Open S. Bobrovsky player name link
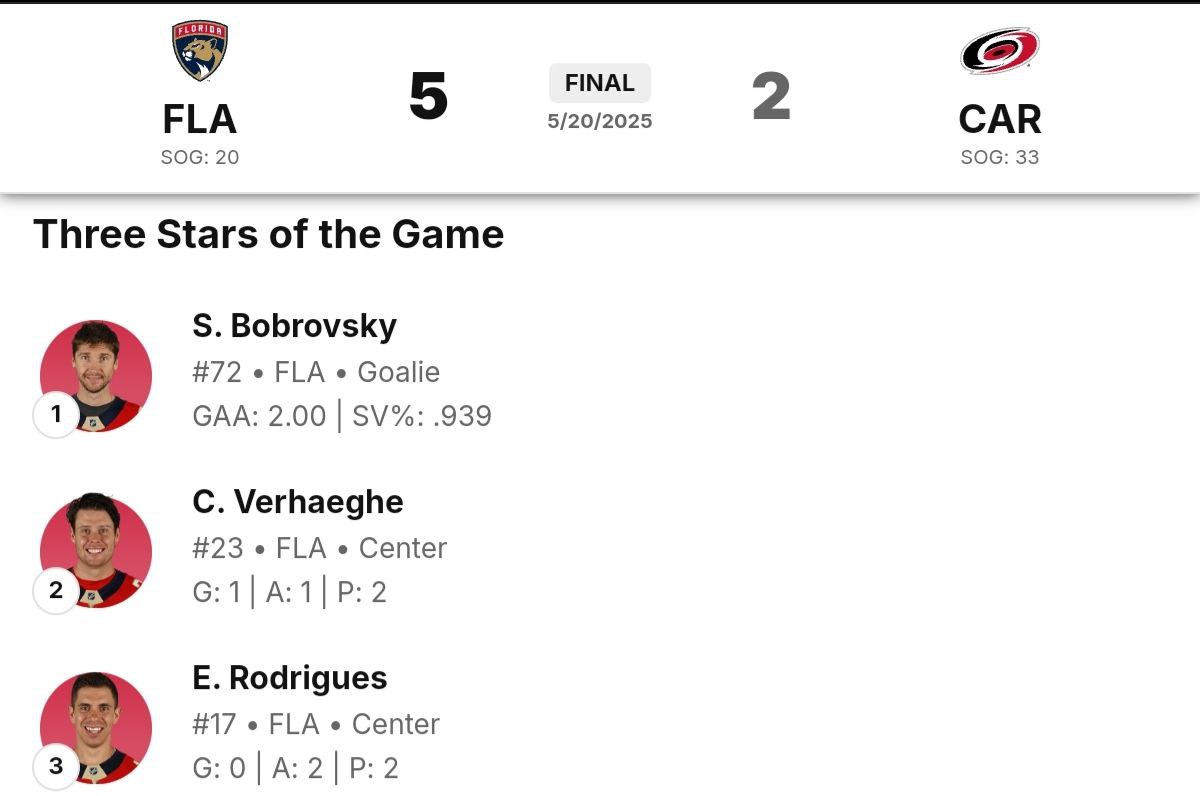Screen dimensions: 1200x796 tap(294, 326)
